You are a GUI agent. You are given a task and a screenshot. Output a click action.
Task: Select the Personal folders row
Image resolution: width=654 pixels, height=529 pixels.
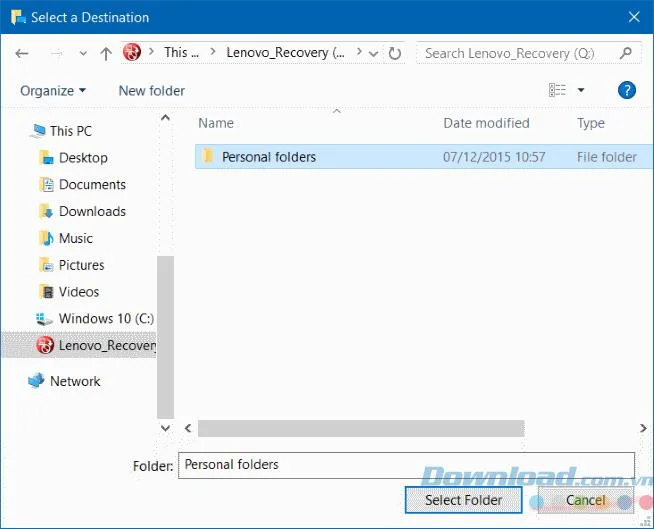click(x=423, y=156)
